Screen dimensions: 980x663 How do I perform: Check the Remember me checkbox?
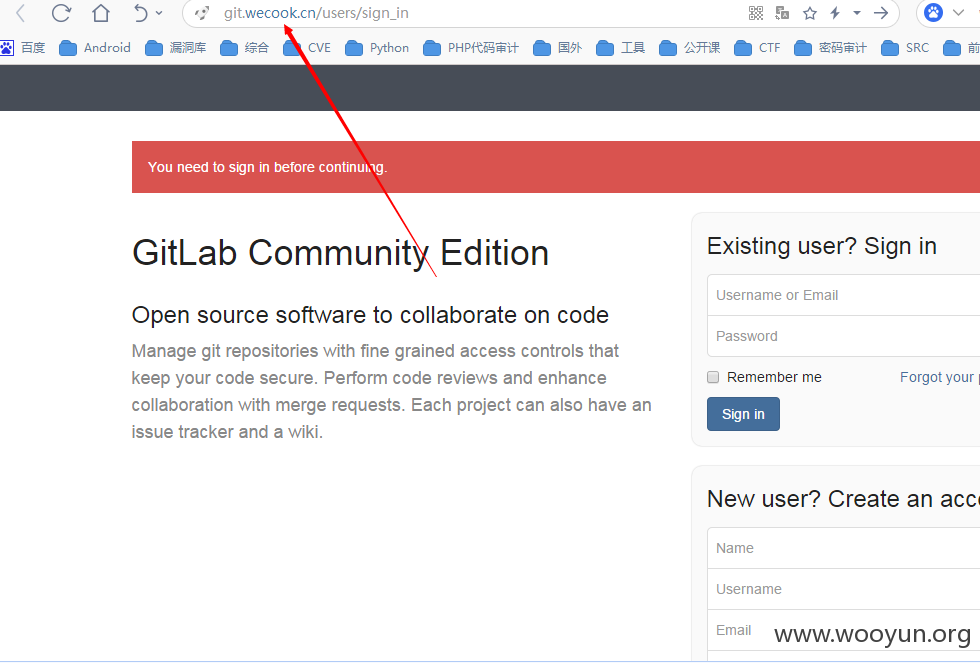[713, 377]
